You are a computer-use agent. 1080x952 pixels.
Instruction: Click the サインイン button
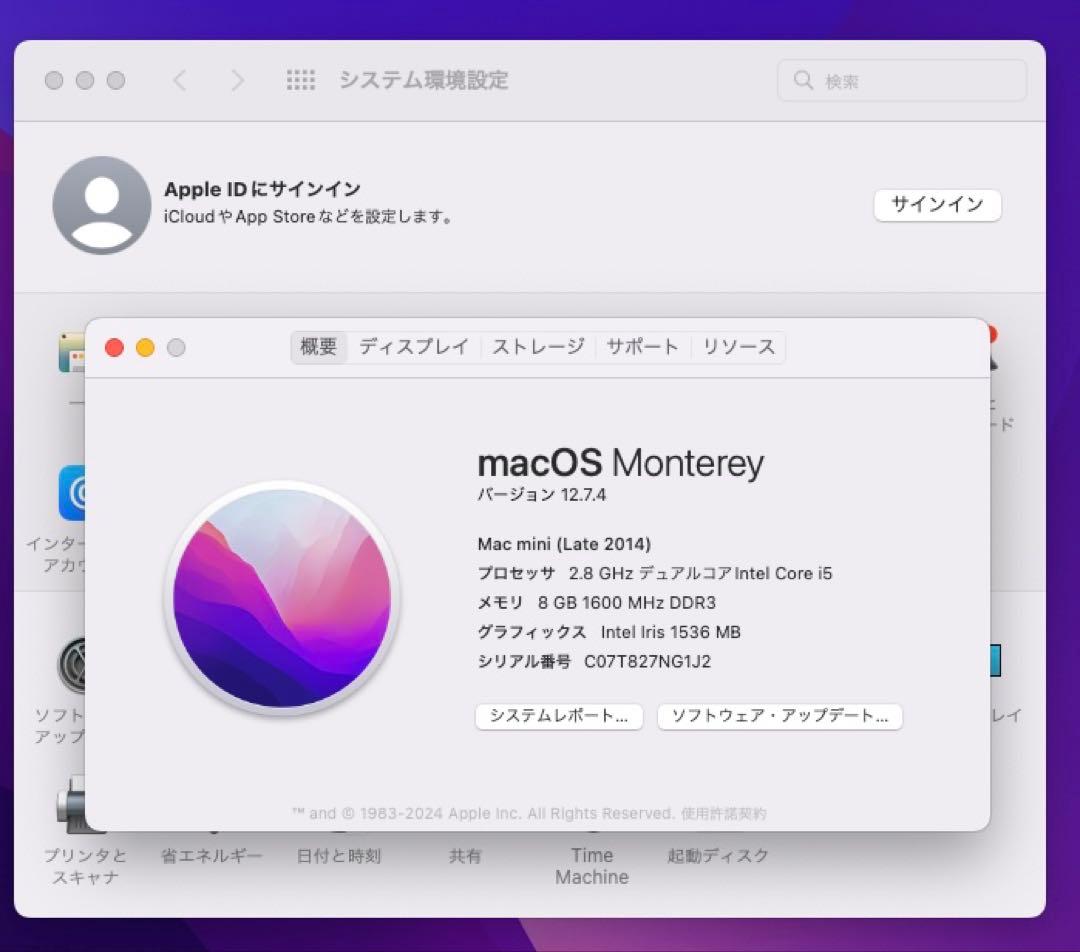937,205
